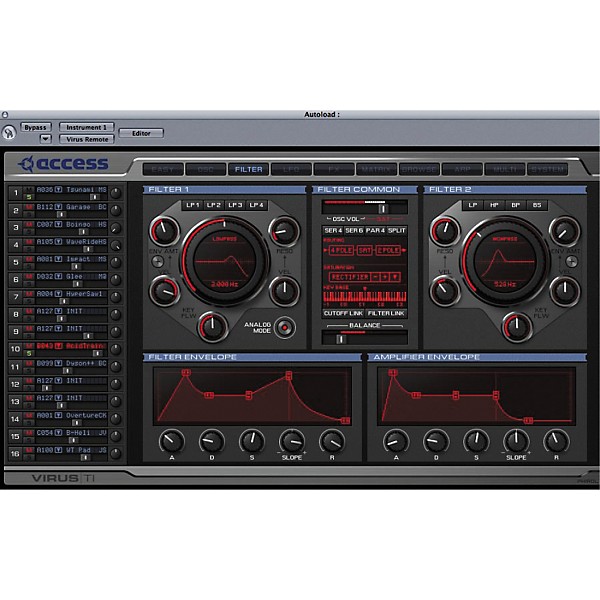Click Filter 1 RESO knob
Screen dimensions: 600x600
coord(284,231)
